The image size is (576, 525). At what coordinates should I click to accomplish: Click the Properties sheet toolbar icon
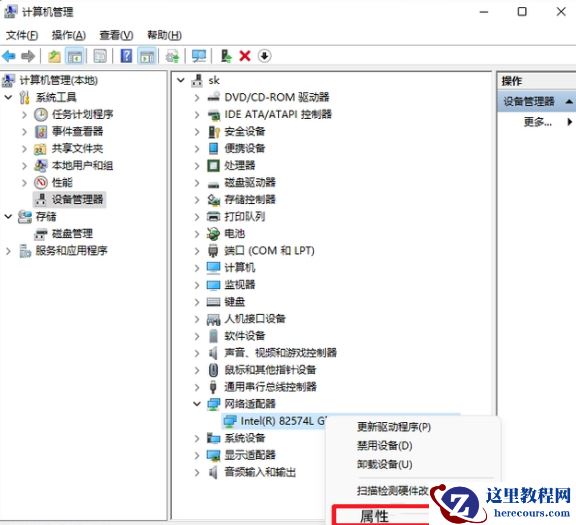click(x=100, y=56)
